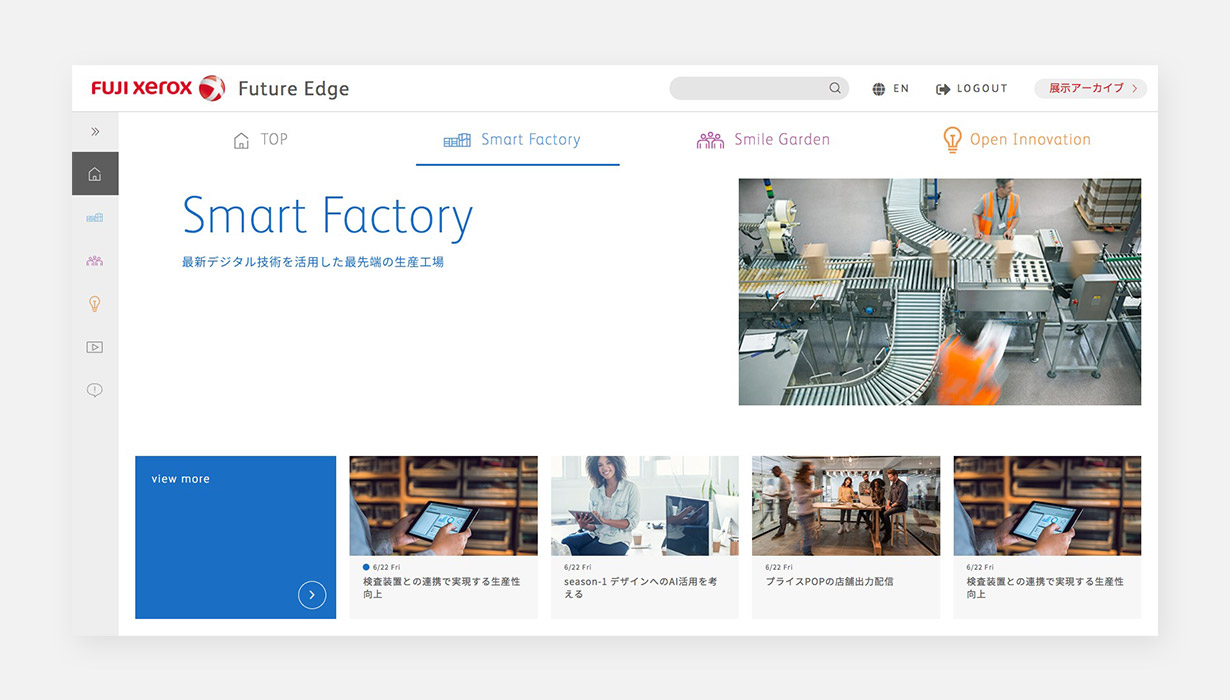Click the LOGOUT button
Viewport: 1230px width, 700px height.
pyautogui.click(x=971, y=89)
